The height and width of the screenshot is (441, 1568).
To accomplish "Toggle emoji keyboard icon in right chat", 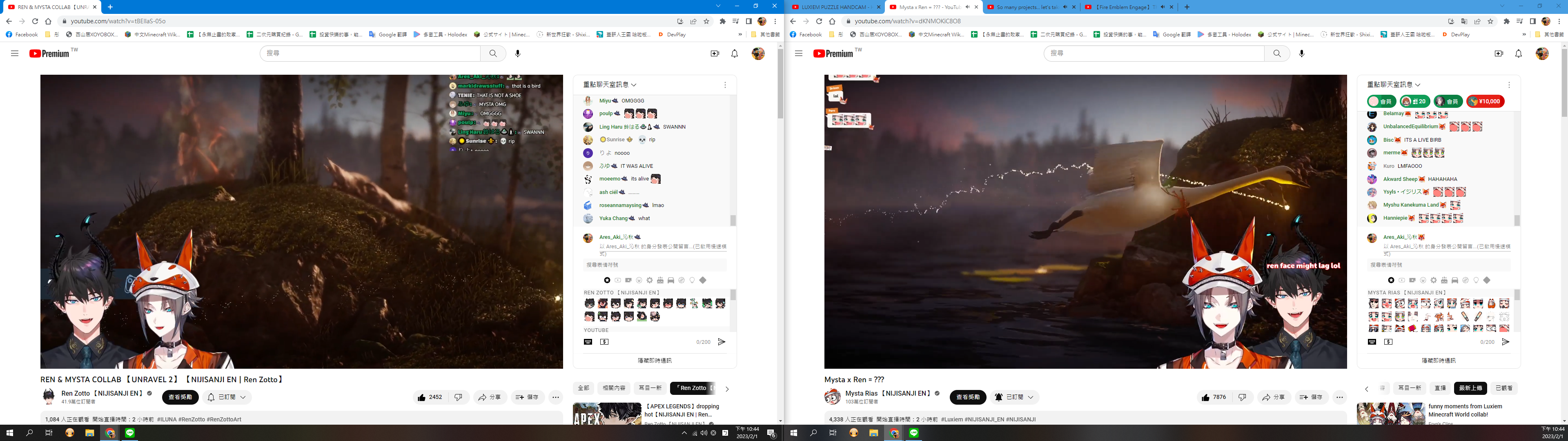I will [1372, 342].
